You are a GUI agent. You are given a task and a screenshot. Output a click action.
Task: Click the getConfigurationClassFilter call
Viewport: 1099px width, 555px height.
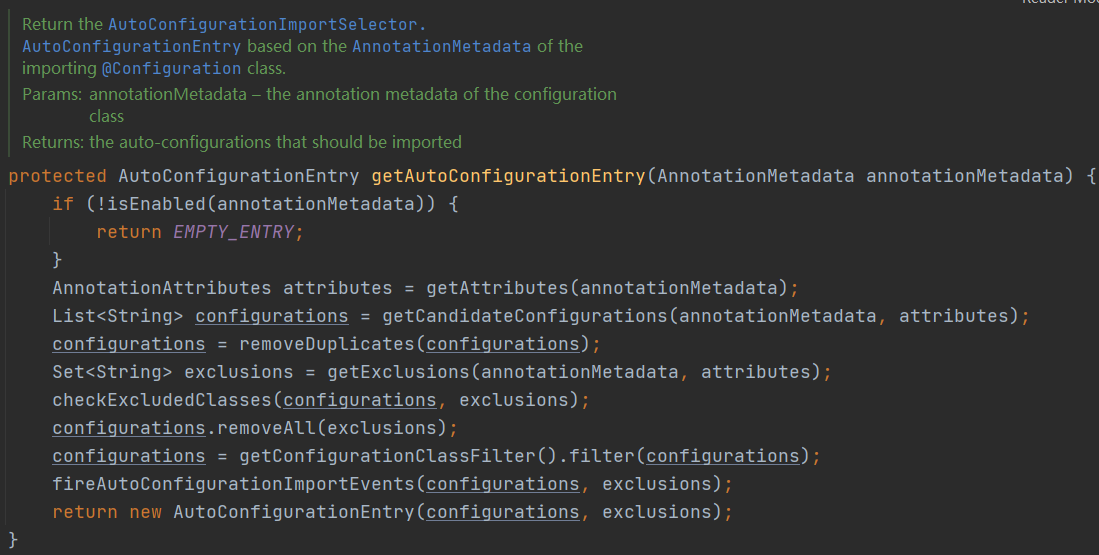point(388,456)
